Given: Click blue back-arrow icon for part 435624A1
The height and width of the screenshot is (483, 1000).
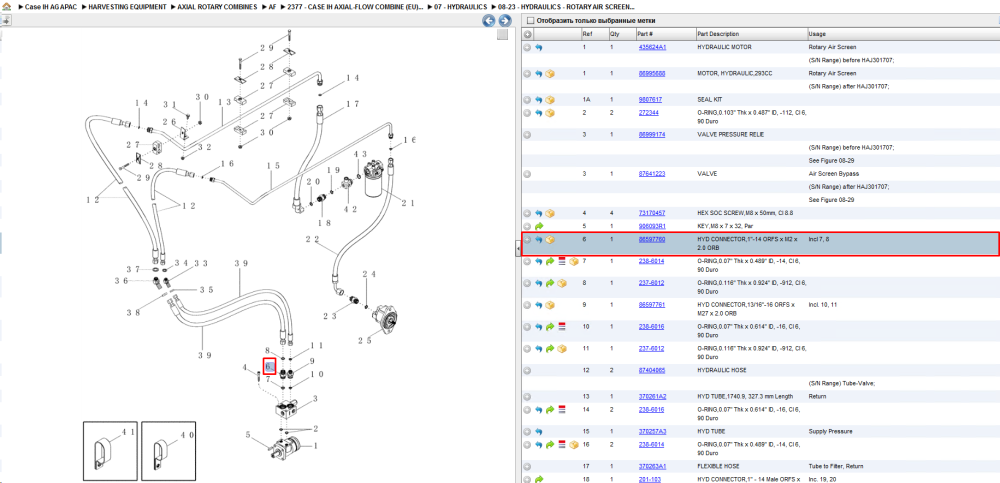Looking at the screenshot, I should pyautogui.click(x=539, y=47).
